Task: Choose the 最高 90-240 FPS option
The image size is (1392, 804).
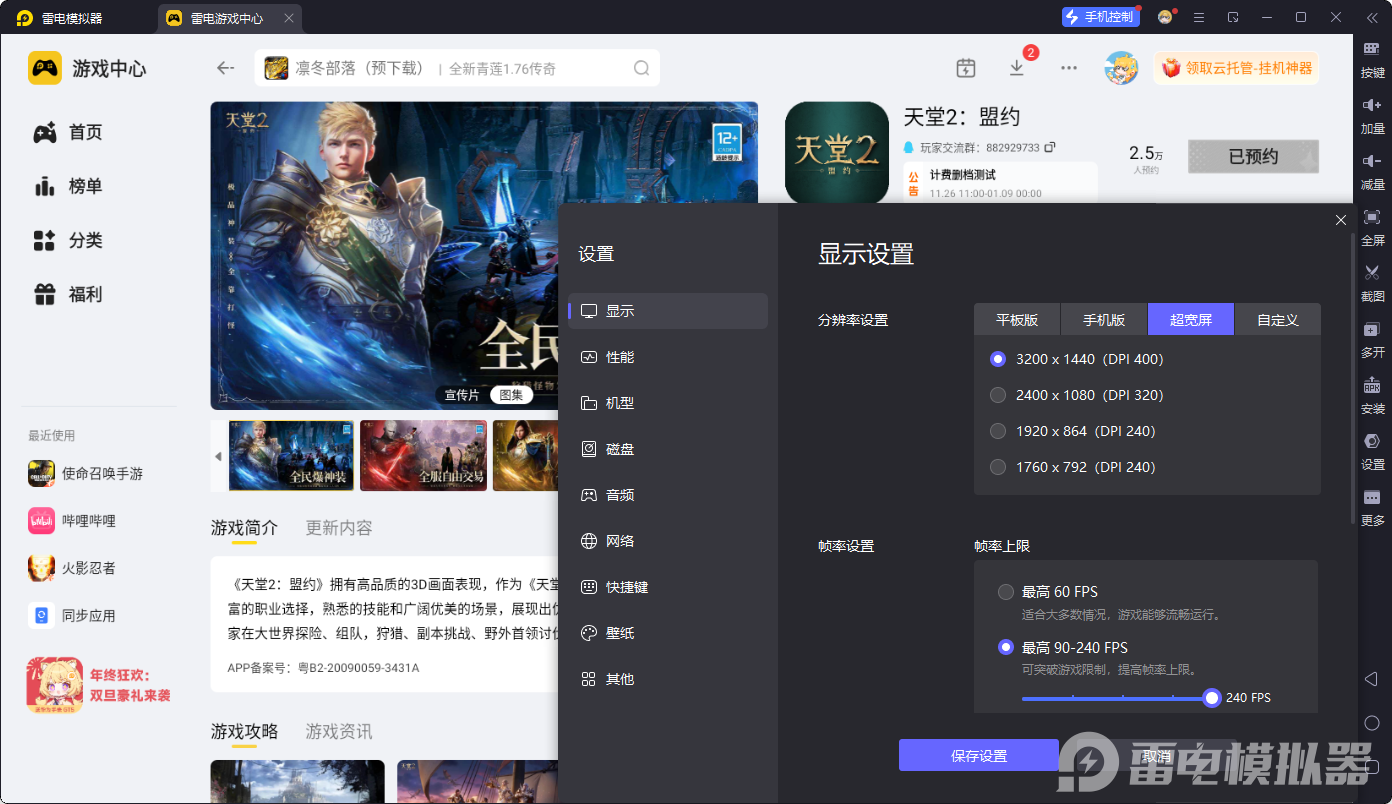Action: point(1063,647)
